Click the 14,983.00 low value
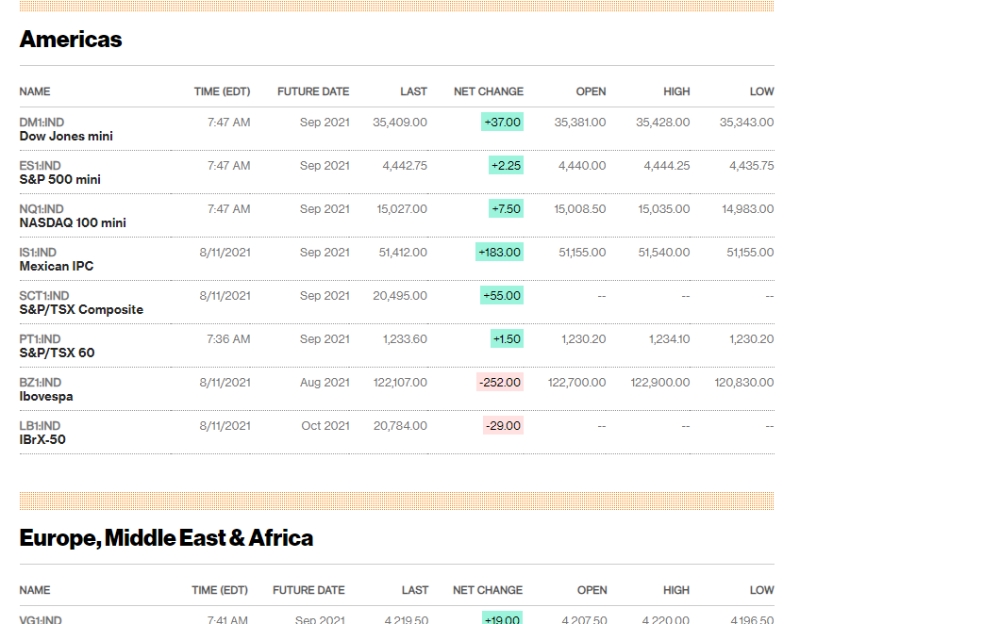Image resolution: width=1000 pixels, height=624 pixels. point(748,209)
